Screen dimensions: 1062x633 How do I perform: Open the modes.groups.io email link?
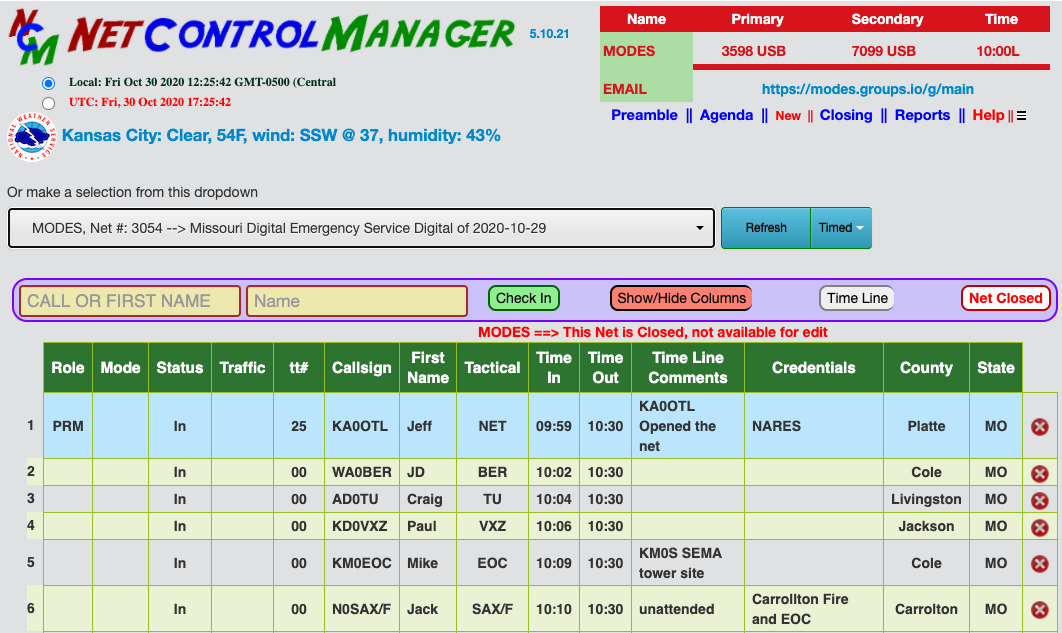pyautogui.click(x=868, y=89)
